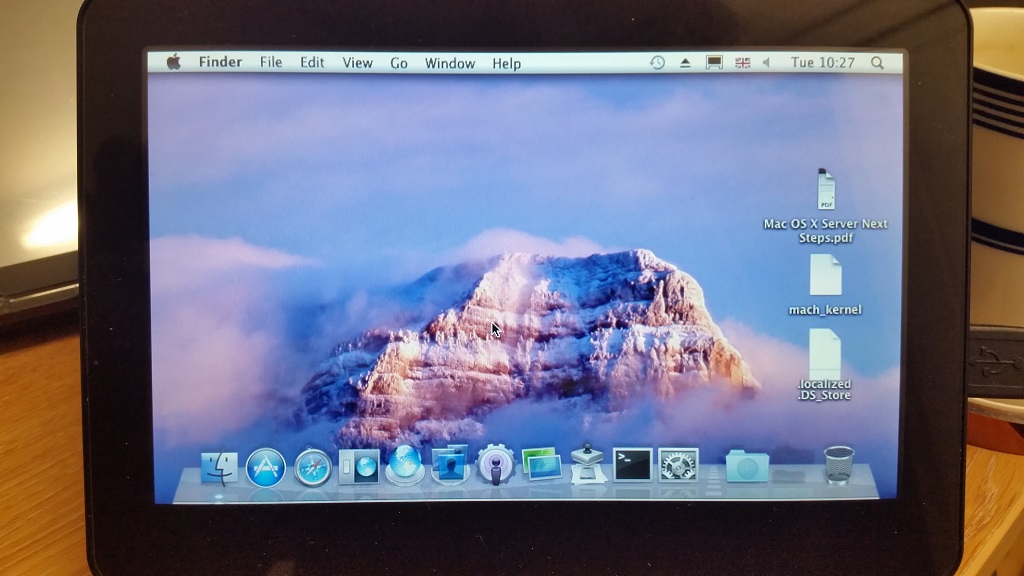Open the joystick-on-papers Dock icon
Screen dimensions: 1024x576
(x=588, y=464)
